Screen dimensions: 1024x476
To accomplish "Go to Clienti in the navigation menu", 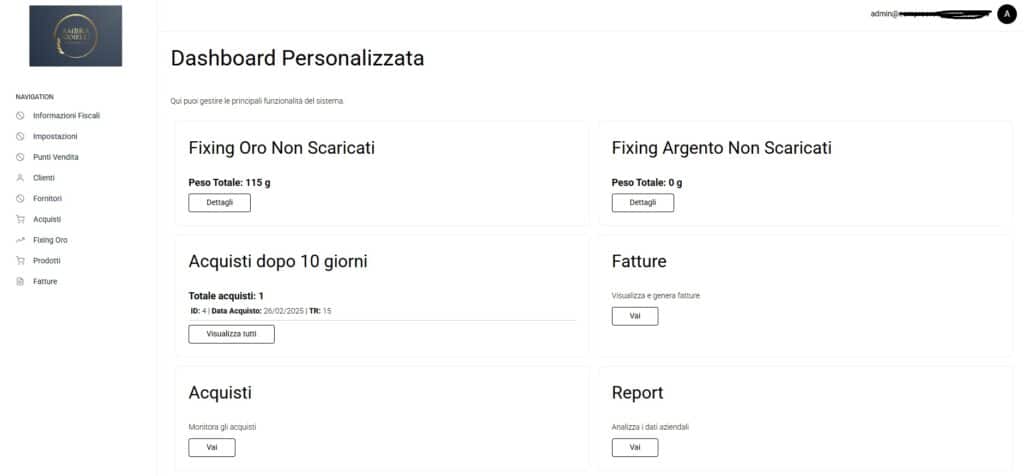I will [44, 178].
